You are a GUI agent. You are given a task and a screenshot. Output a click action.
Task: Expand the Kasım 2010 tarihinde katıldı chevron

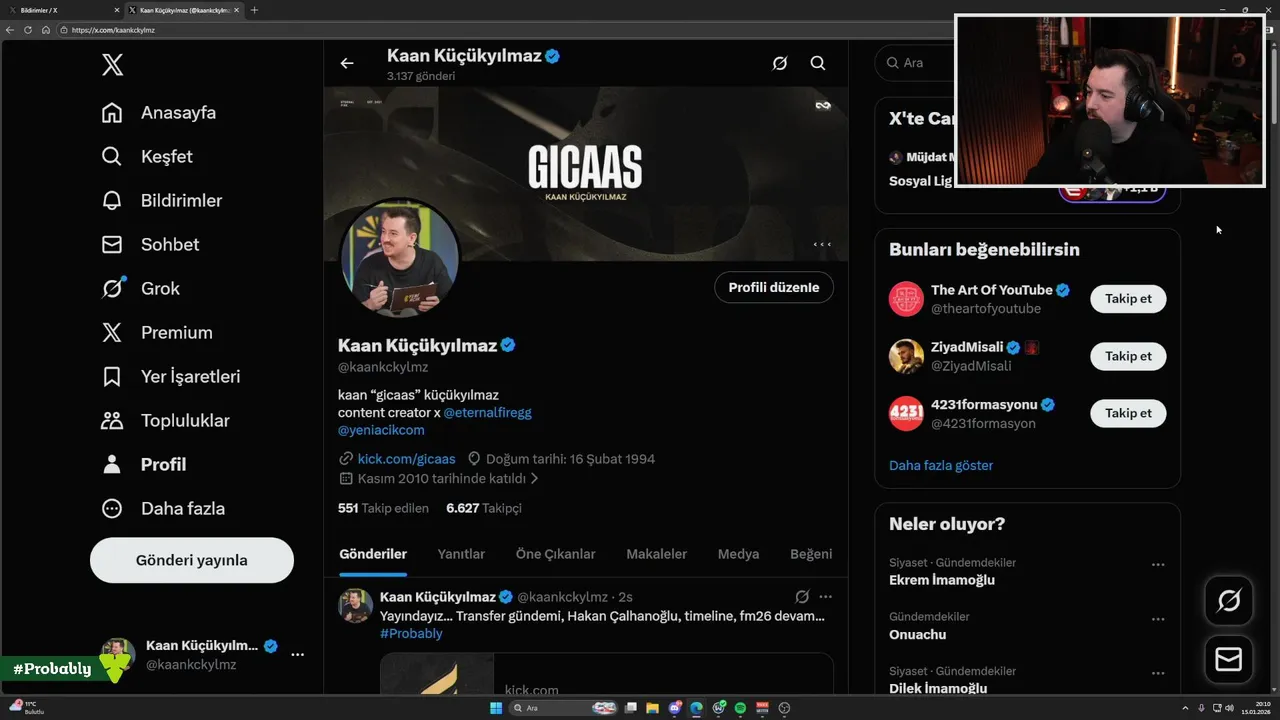534,479
